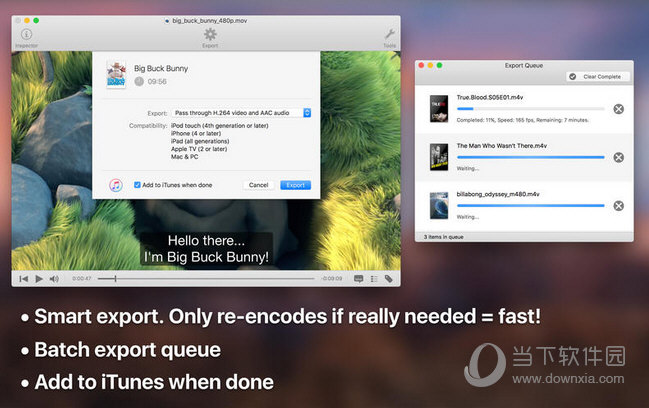
Task: Click the Export Queue window title
Action: (524, 65)
